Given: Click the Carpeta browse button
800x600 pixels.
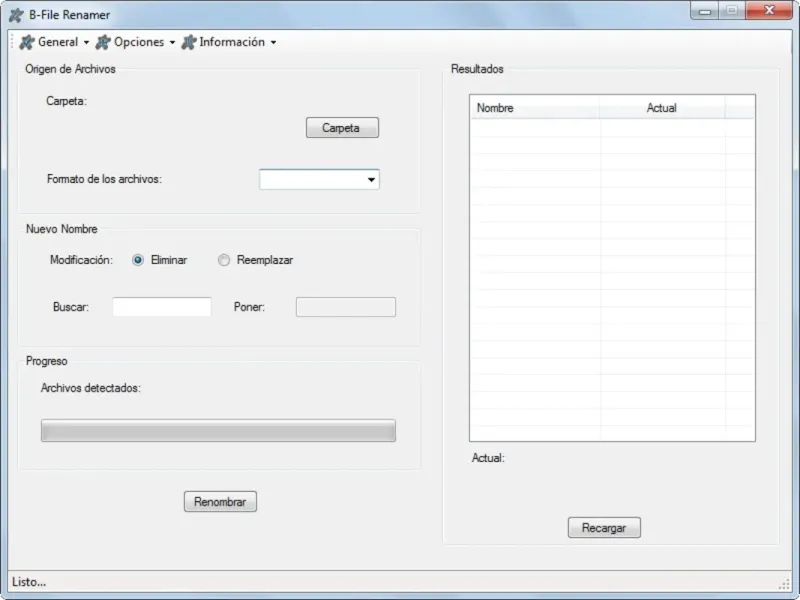Looking at the screenshot, I should [342, 128].
